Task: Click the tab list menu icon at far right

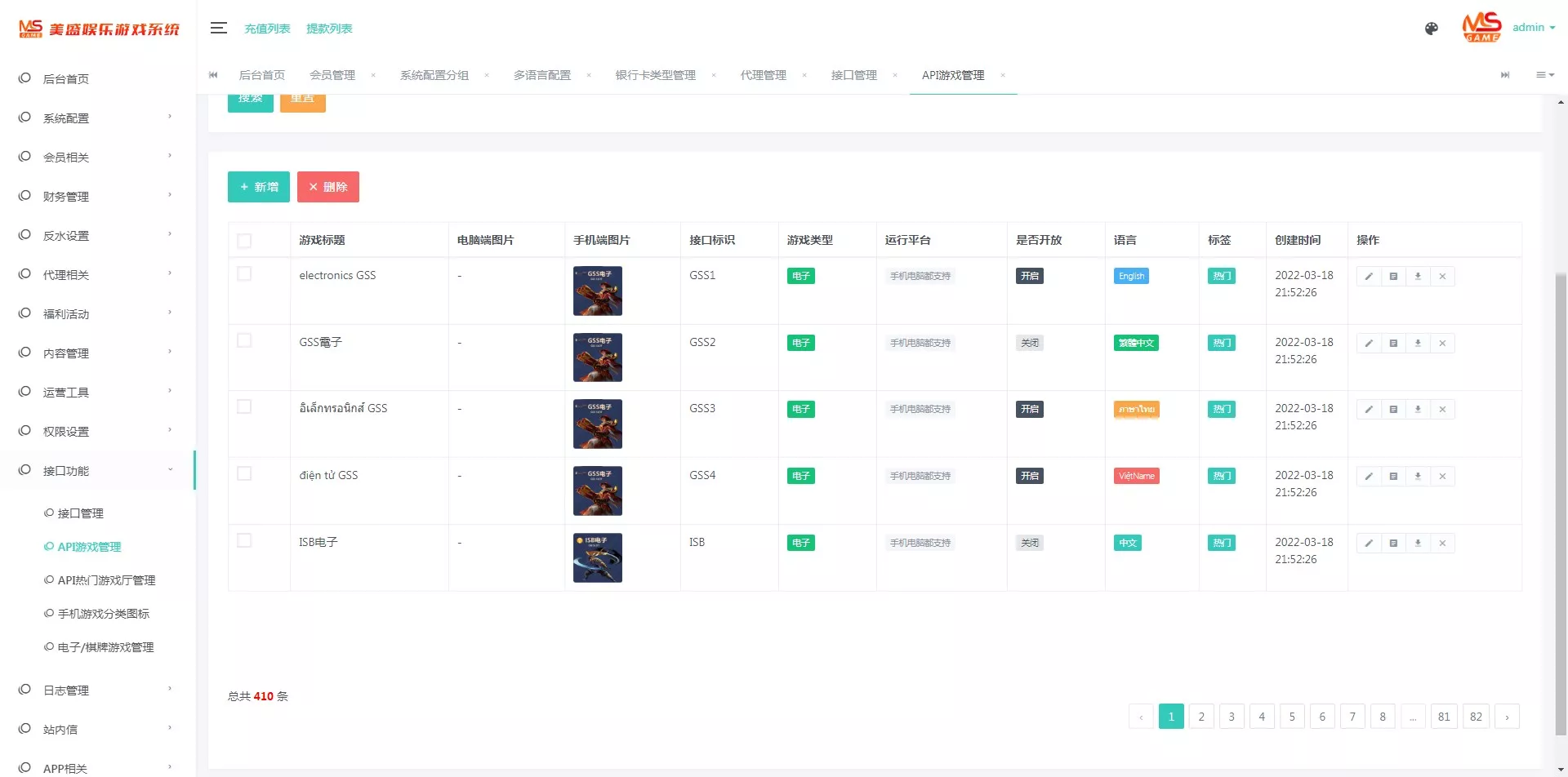Action: click(1545, 75)
